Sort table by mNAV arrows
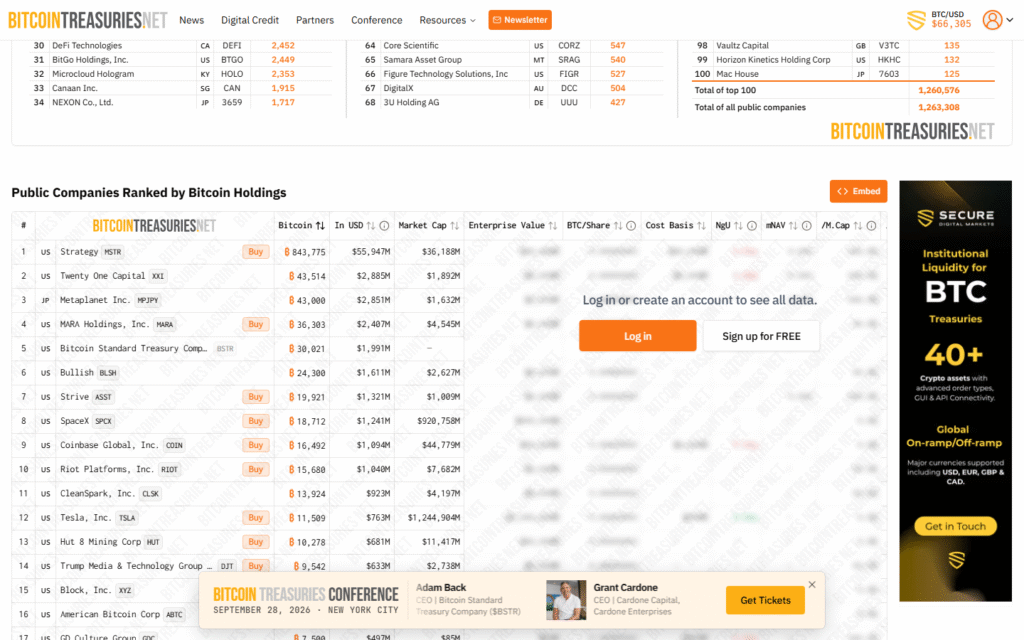1024x640 pixels. click(x=793, y=225)
